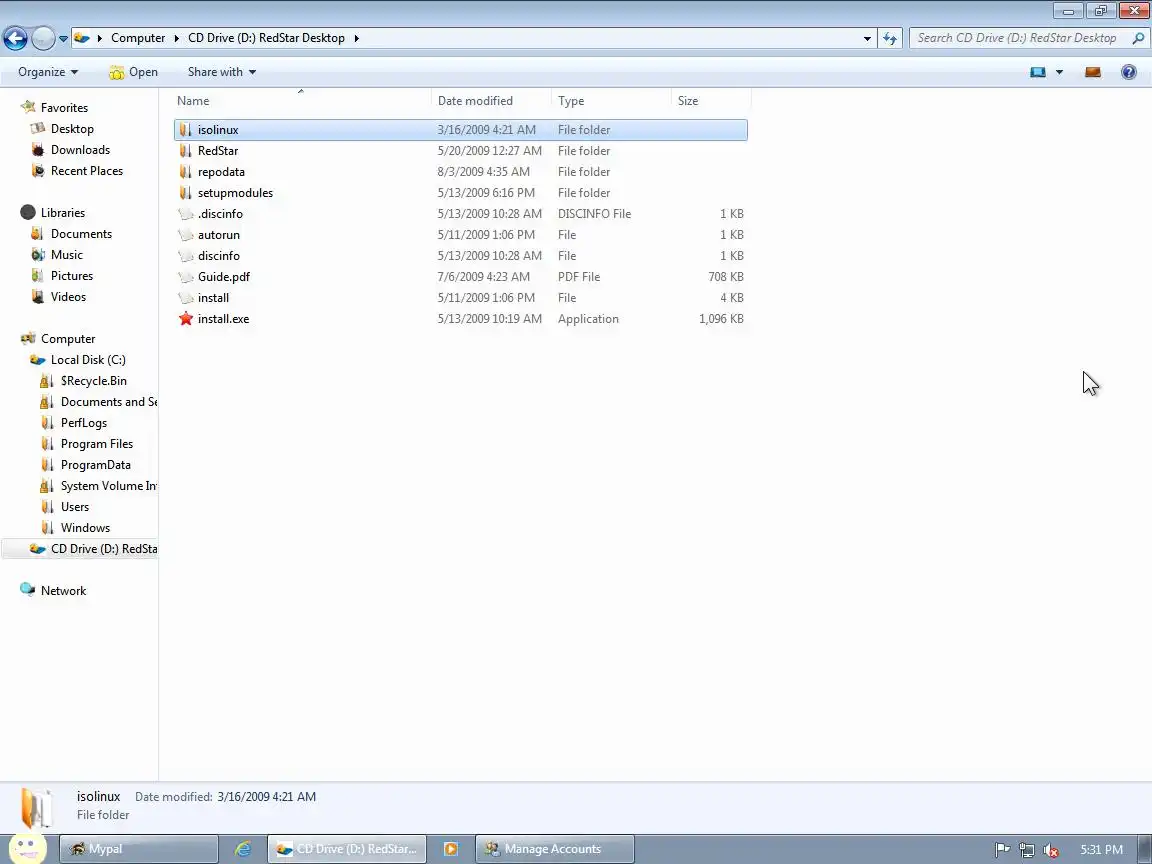Switch to Manage Accounts taskbar window
1152x864 pixels.
(554, 849)
